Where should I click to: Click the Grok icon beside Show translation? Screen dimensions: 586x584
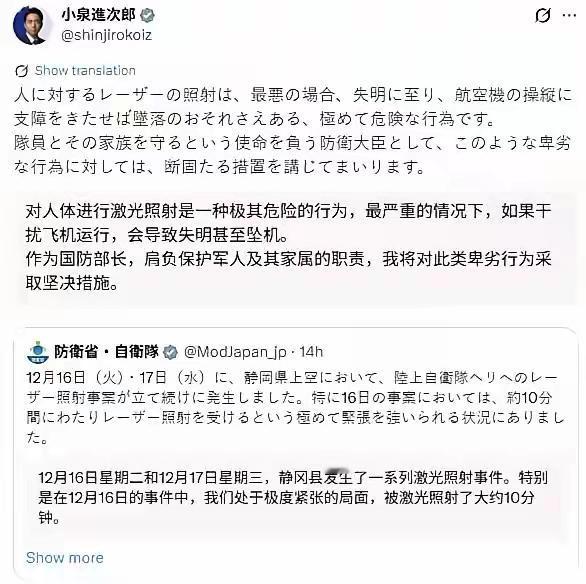22,71
